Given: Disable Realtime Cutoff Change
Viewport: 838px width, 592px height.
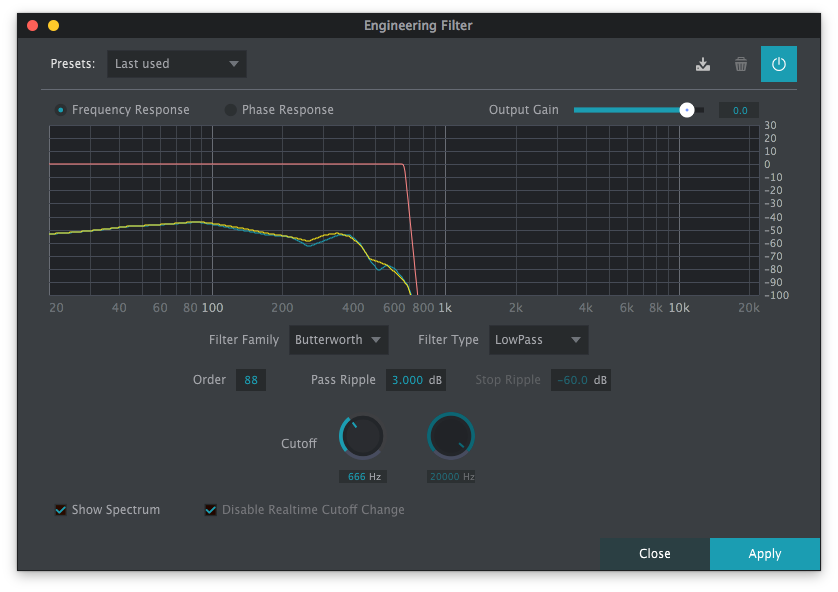Looking at the screenshot, I should pyautogui.click(x=210, y=510).
